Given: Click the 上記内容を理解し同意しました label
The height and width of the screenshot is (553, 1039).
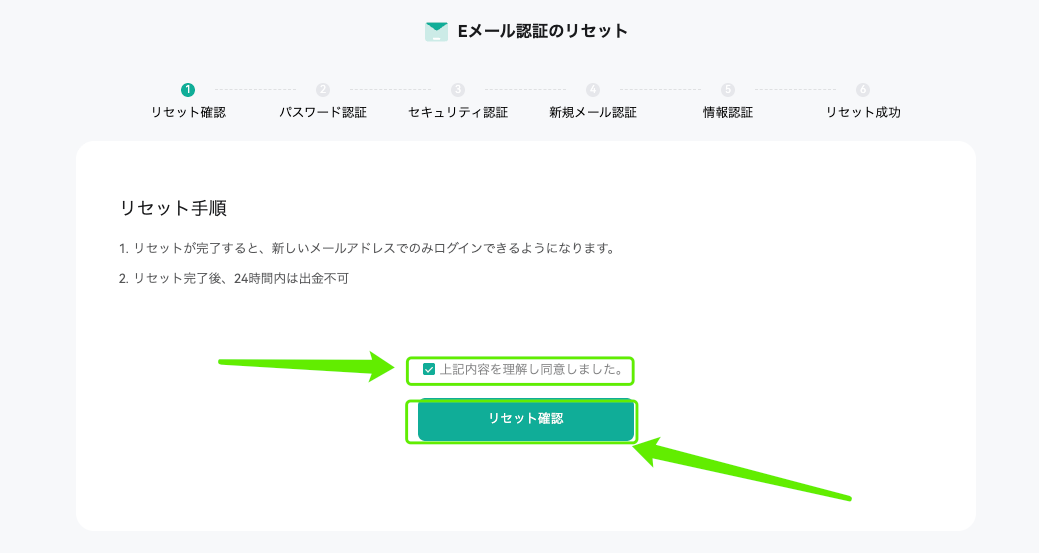Looking at the screenshot, I should pos(531,370).
